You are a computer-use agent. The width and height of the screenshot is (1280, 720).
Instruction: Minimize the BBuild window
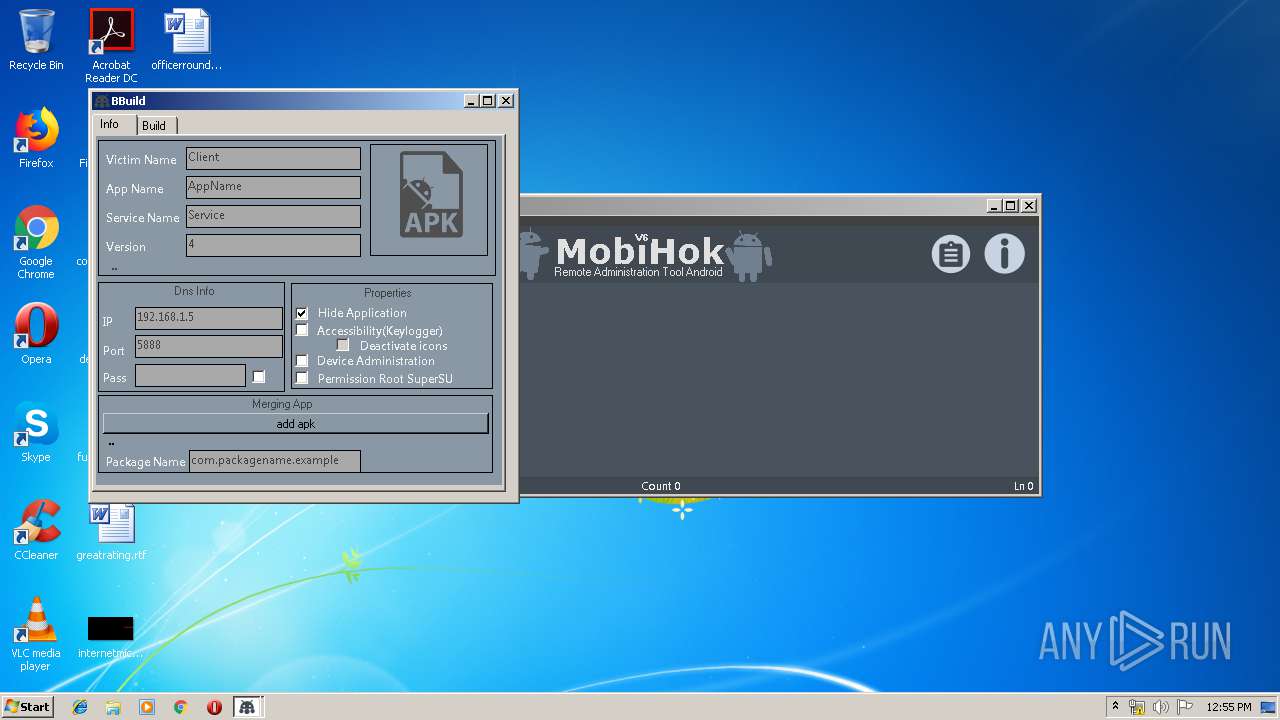click(x=472, y=101)
